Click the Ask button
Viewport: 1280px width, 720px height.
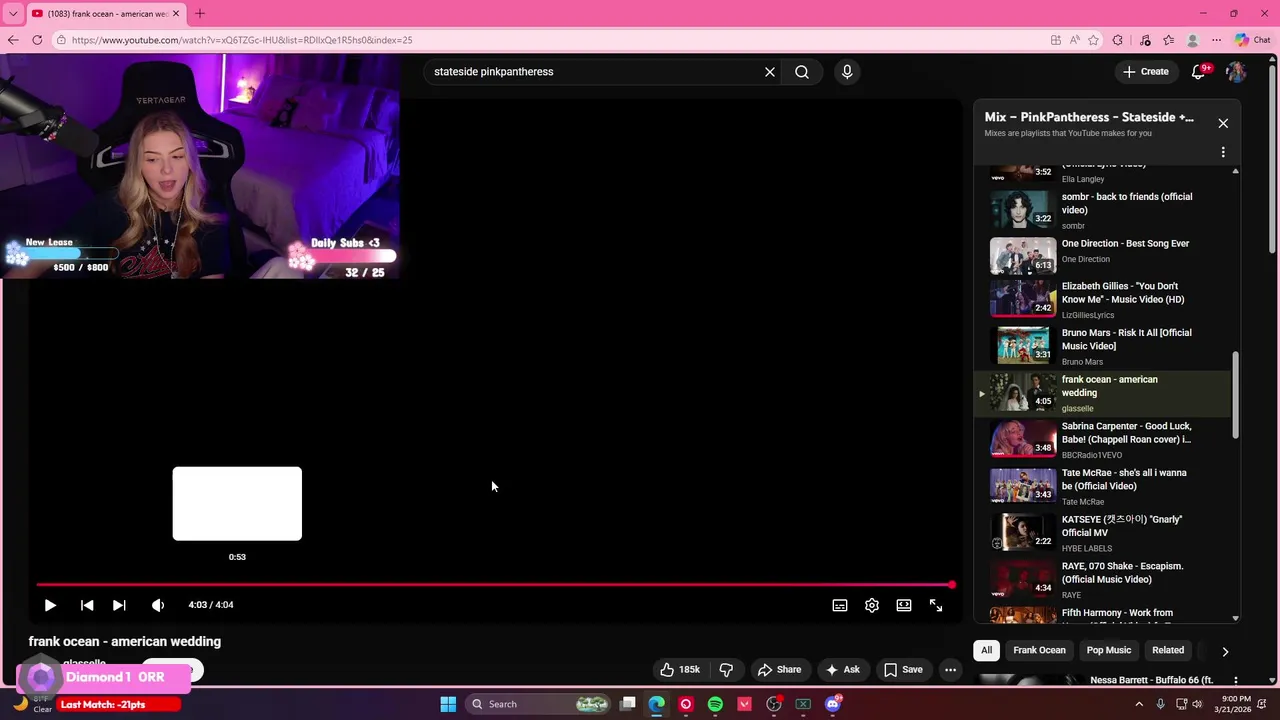pyautogui.click(x=841, y=670)
